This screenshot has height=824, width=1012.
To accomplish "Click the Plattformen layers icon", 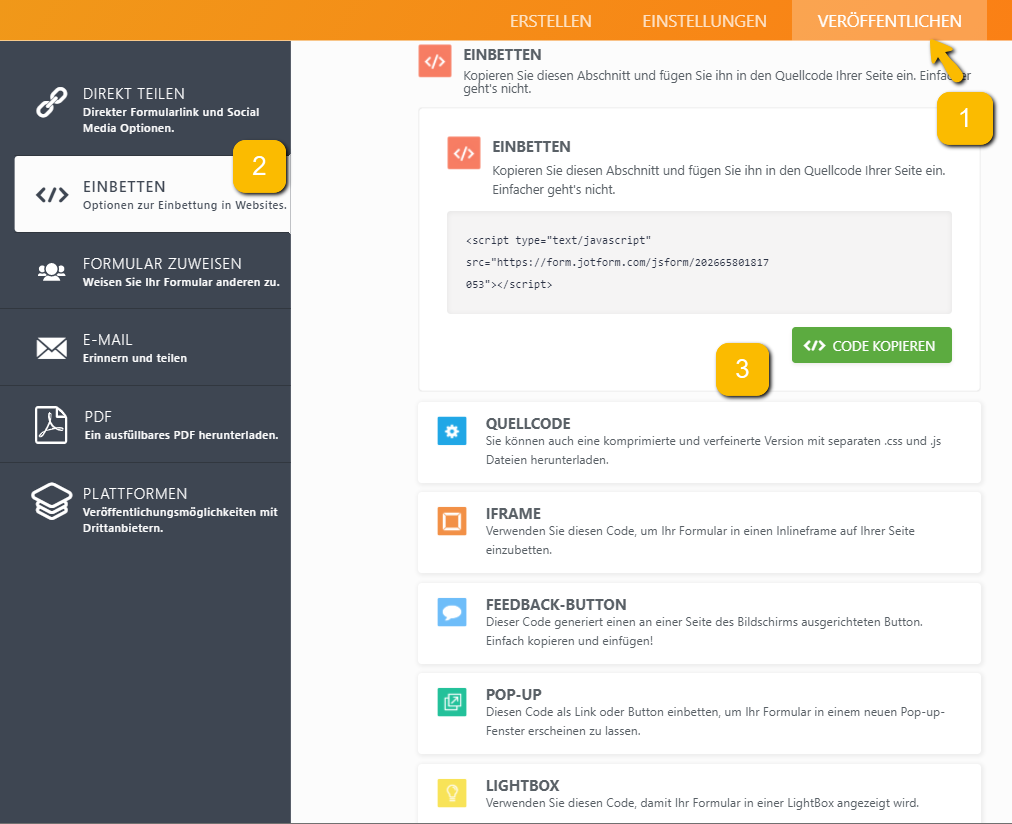I will [51, 502].
